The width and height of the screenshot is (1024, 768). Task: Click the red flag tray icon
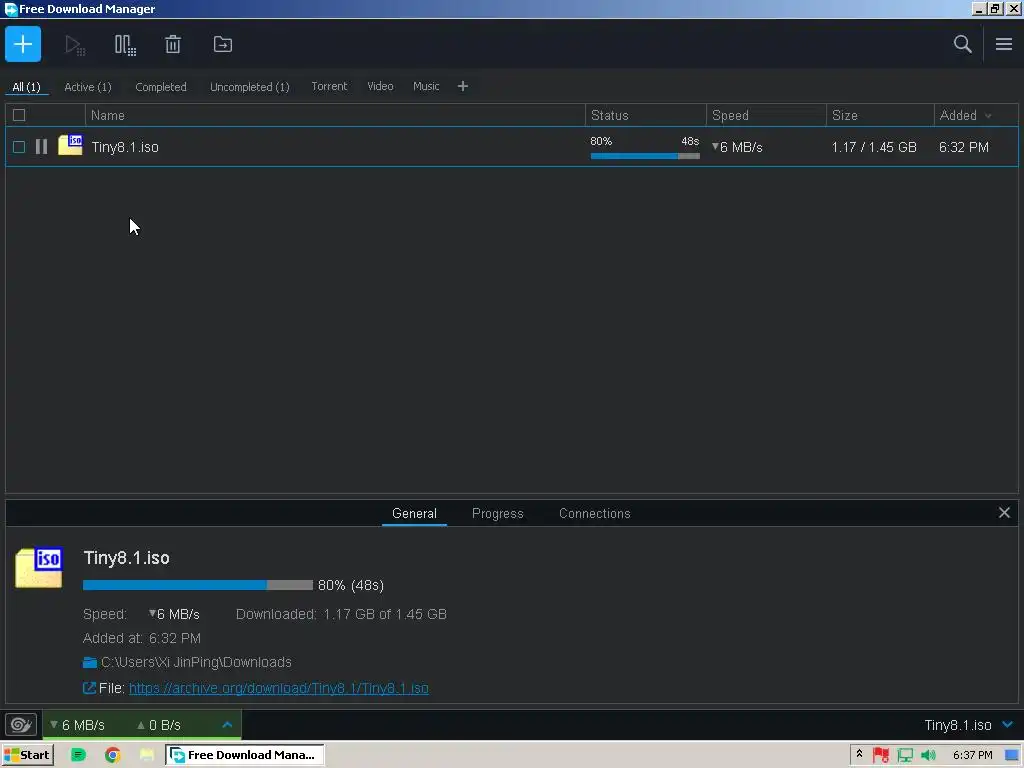881,755
